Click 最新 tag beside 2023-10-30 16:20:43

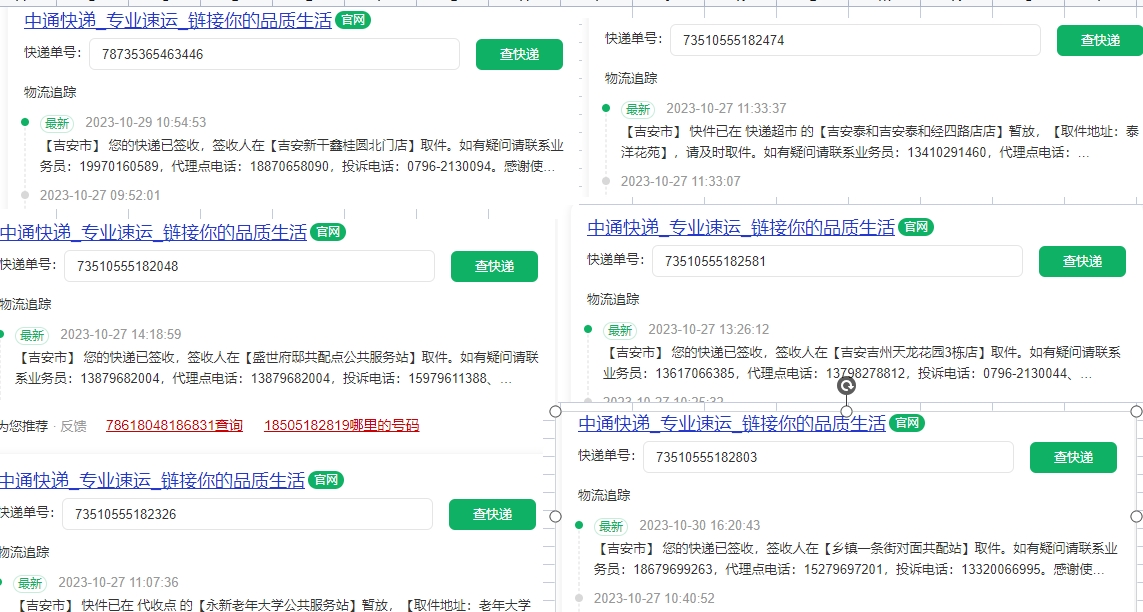[x=611, y=526]
